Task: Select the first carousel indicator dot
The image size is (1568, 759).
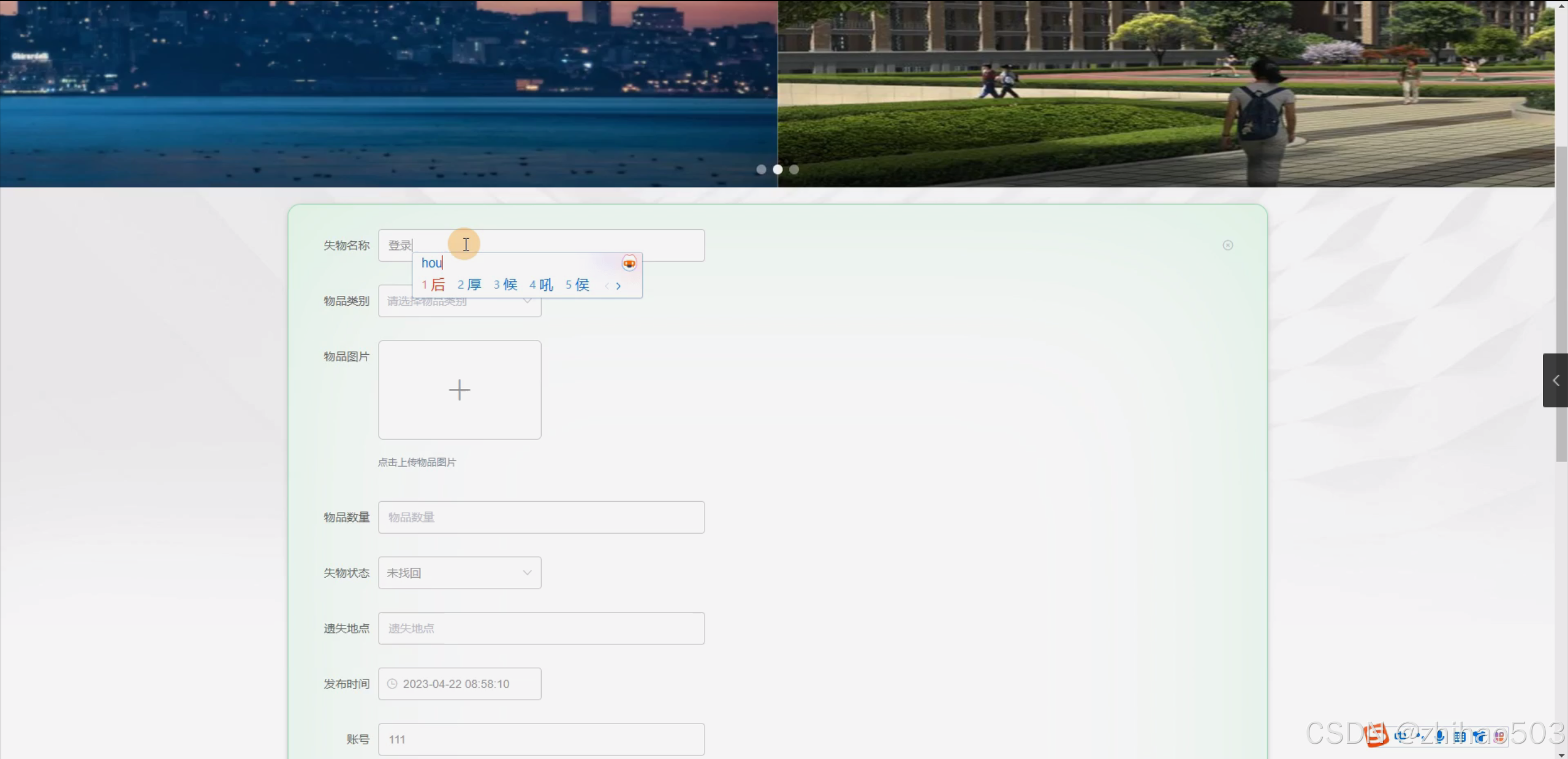Action: pos(761,170)
